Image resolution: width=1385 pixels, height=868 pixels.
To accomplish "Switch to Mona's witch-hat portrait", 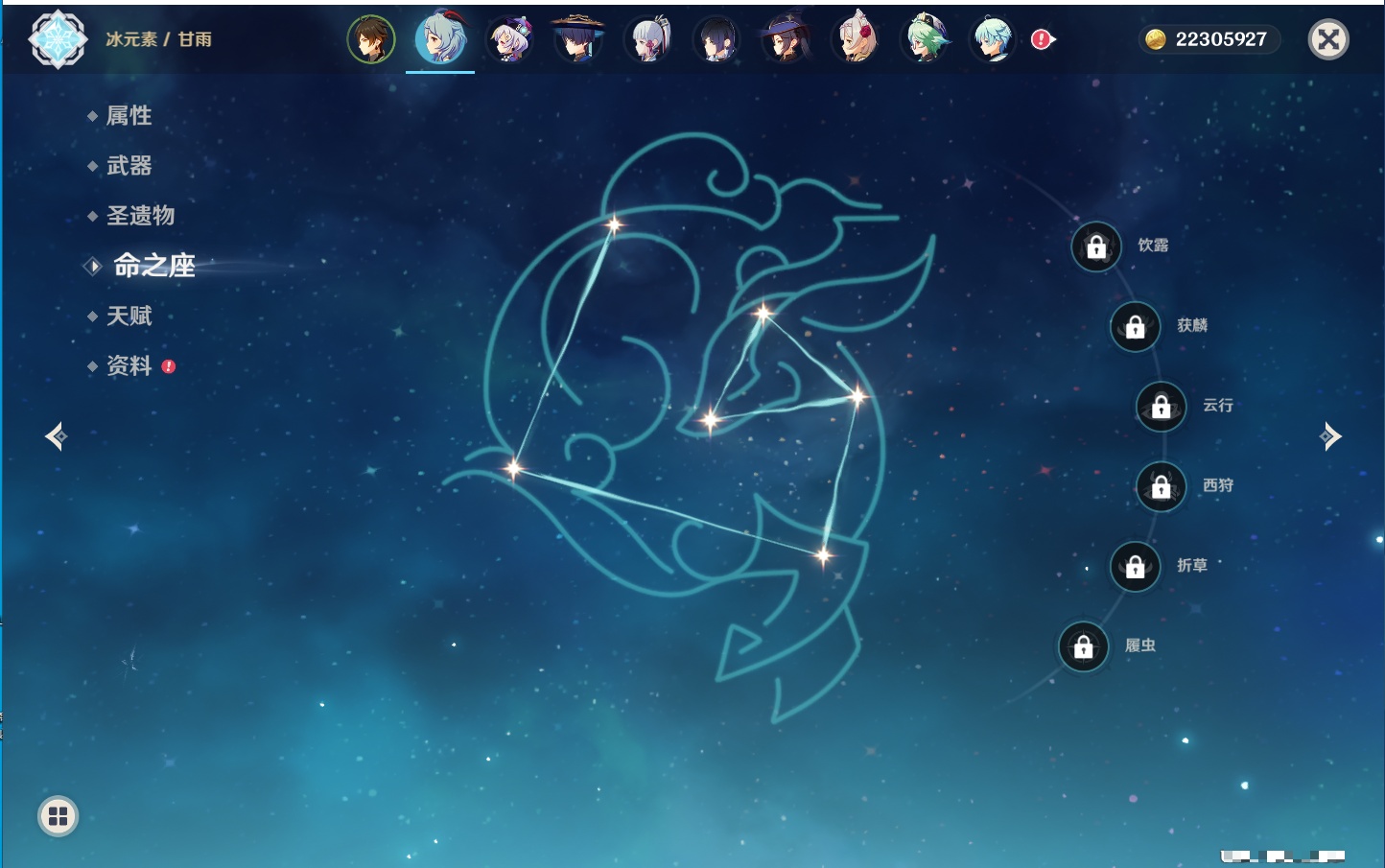I will point(786,40).
